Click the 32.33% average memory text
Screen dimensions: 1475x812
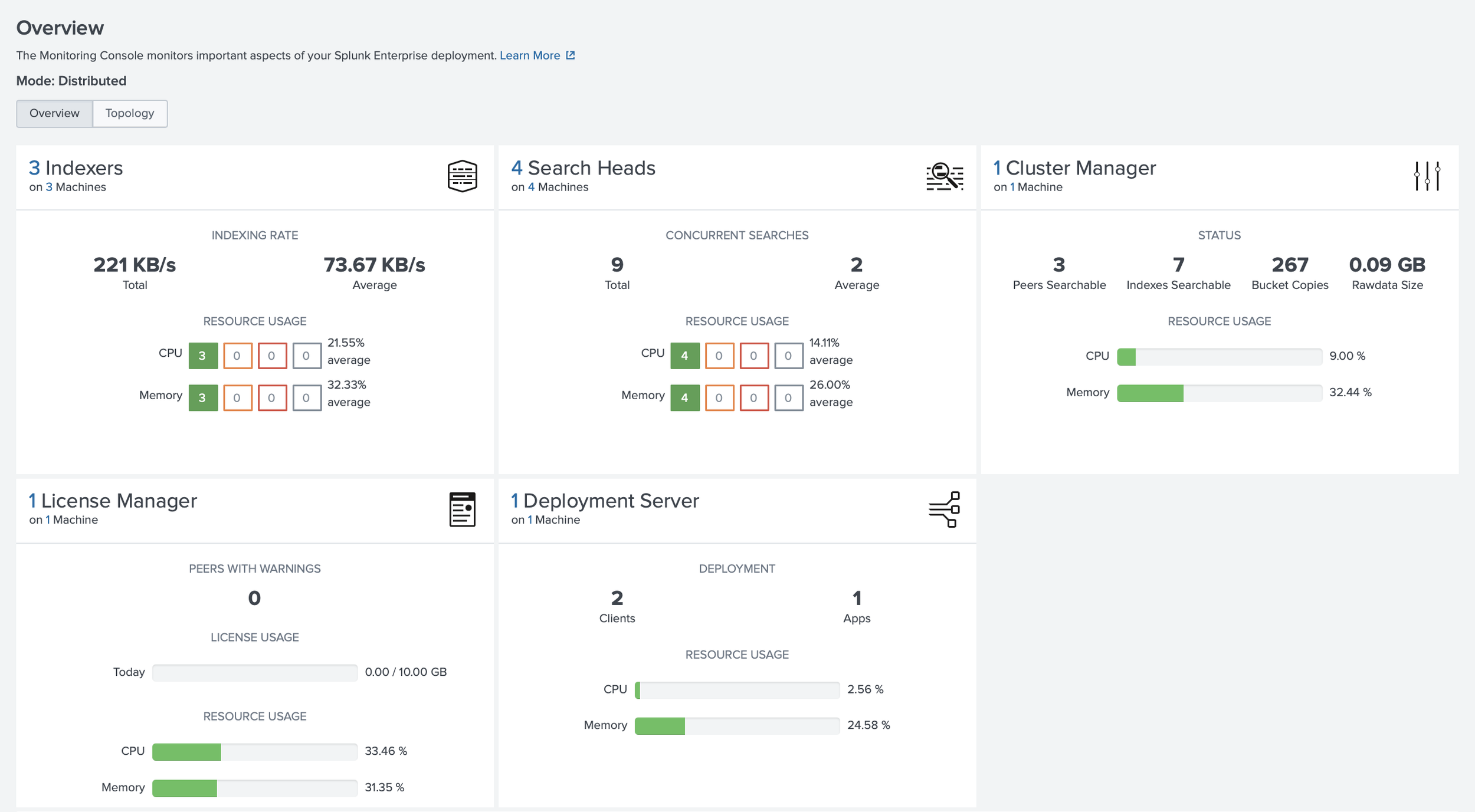(x=349, y=393)
